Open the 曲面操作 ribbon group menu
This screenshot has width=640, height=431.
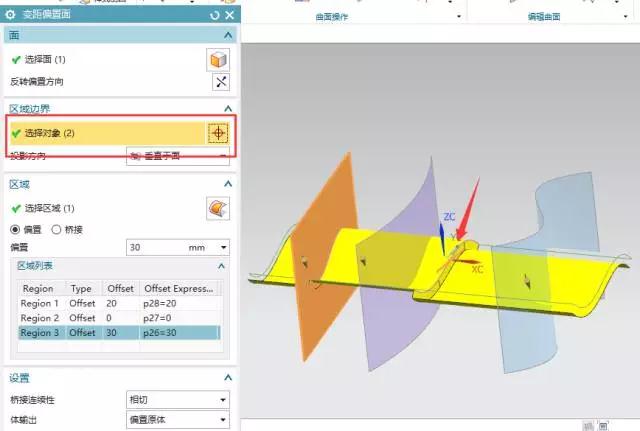pyautogui.click(x=459, y=17)
